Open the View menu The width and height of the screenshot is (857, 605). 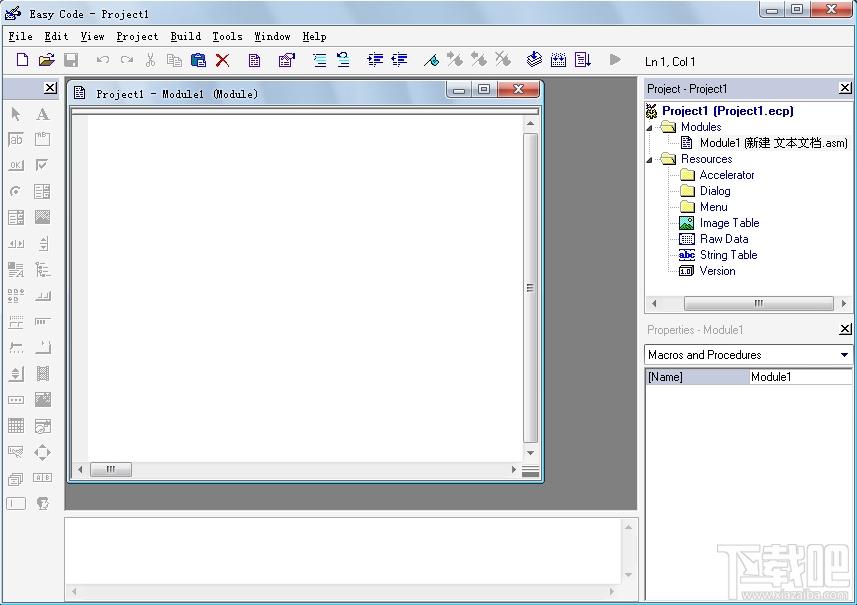(x=92, y=37)
